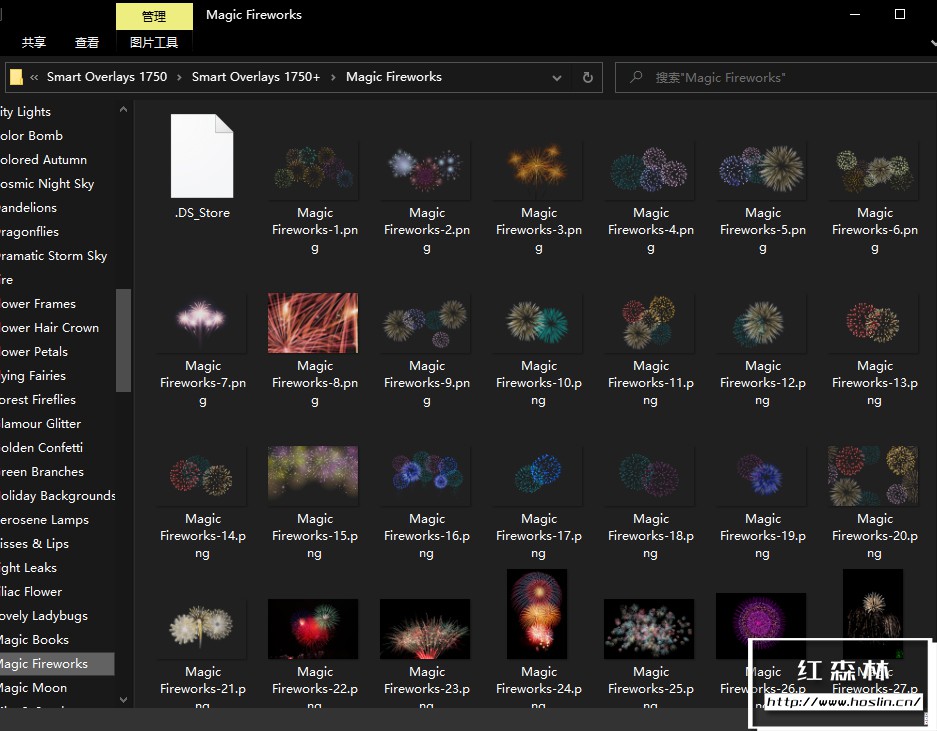Viewport: 937px width, 731px height.
Task: Select Magic Fireworks in sidebar
Action: coord(57,664)
